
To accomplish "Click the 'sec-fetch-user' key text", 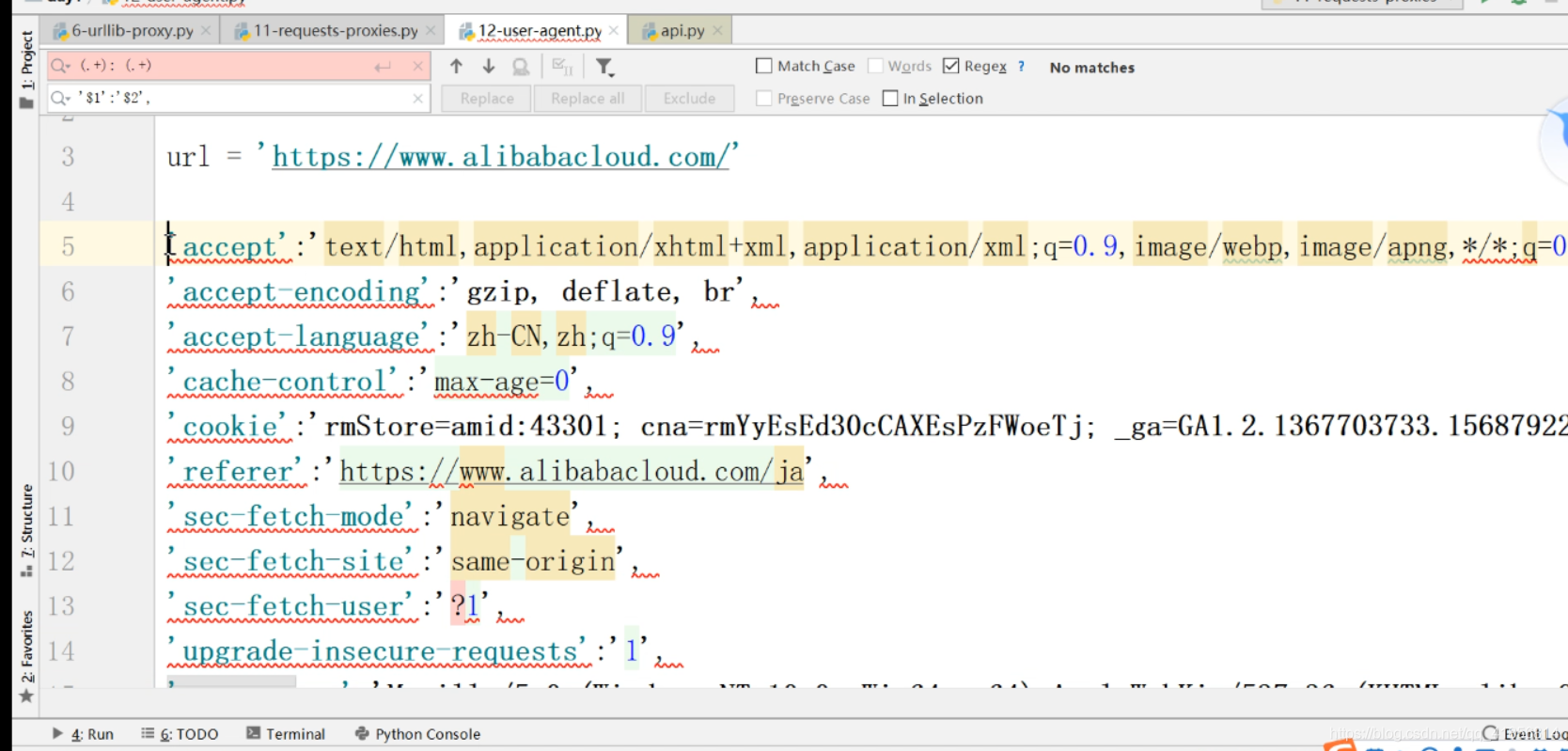I will (x=290, y=605).
